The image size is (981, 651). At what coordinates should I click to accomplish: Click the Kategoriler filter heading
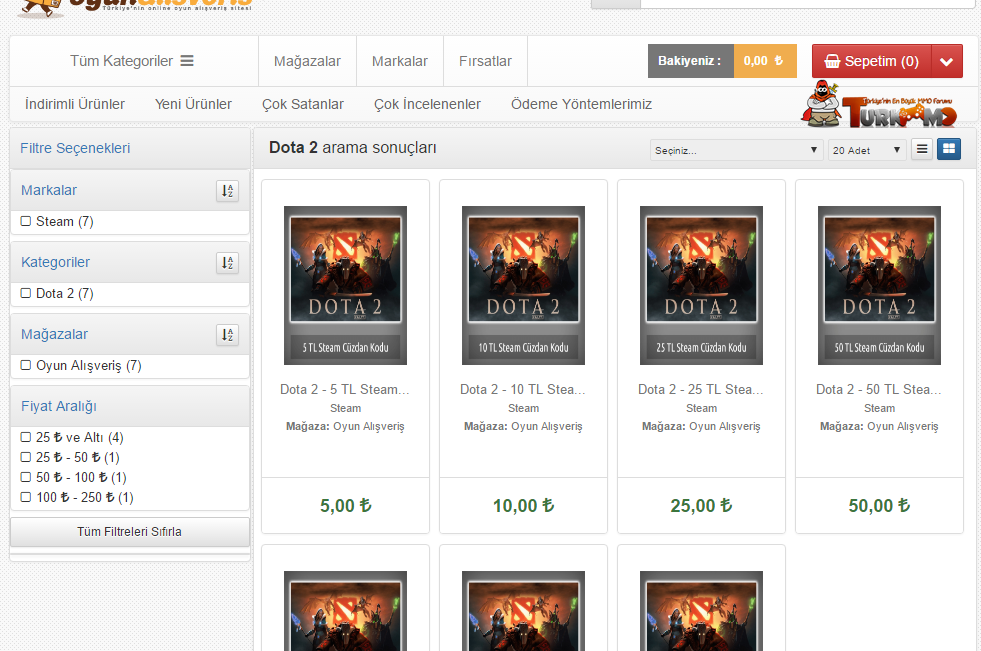(x=55, y=262)
